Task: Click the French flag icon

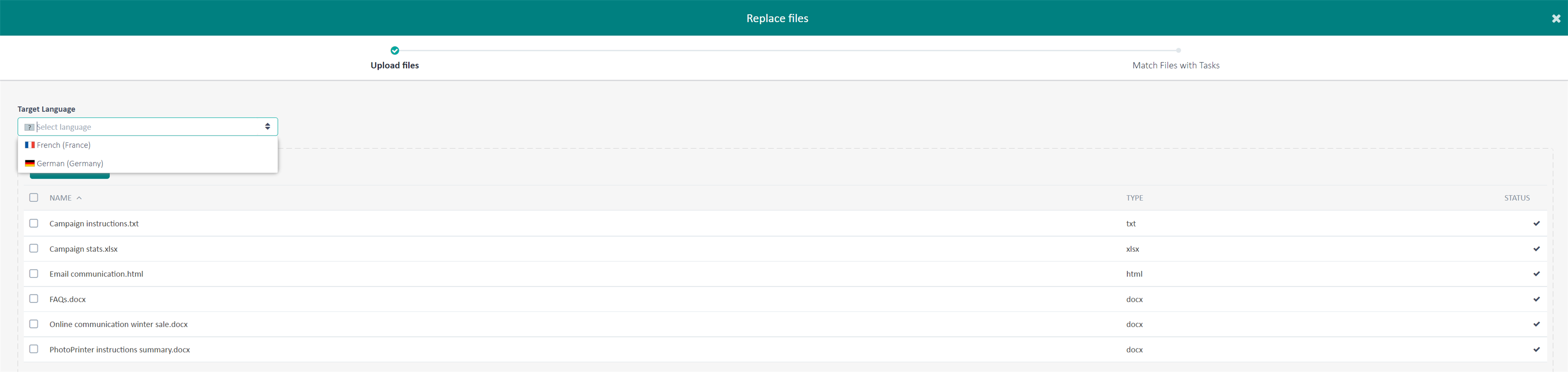Action: click(x=29, y=145)
